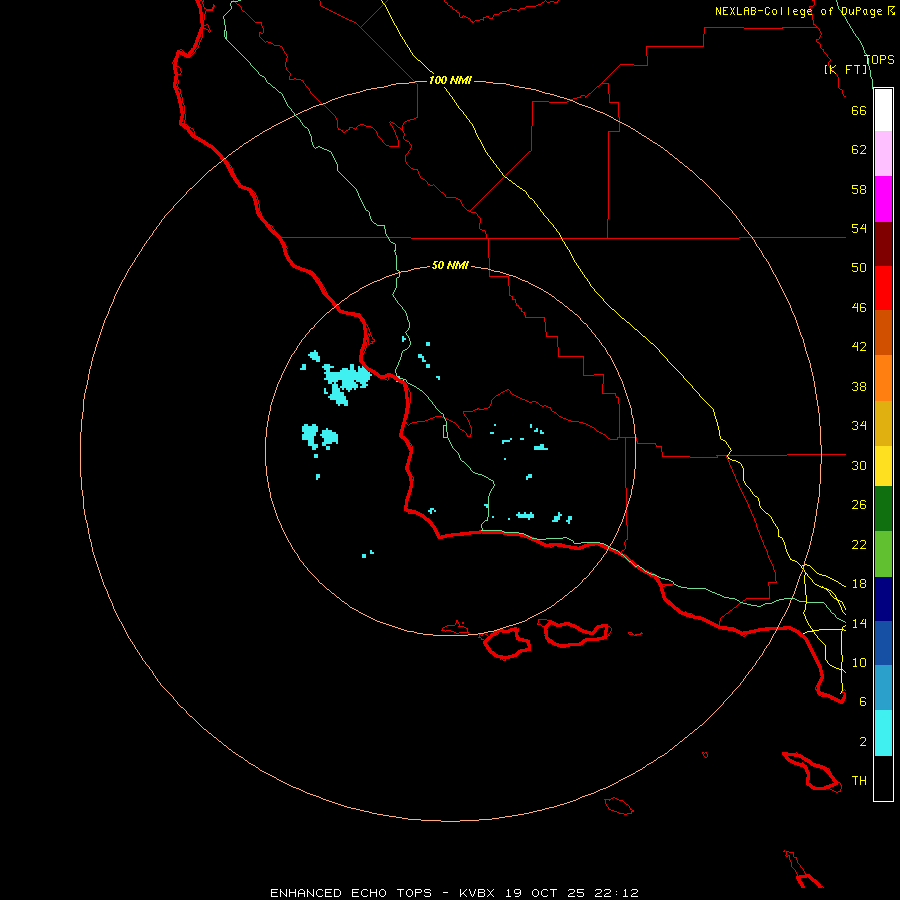Pick the dark green legend swatch
This screenshot has height=900, width=900.
[x=883, y=509]
